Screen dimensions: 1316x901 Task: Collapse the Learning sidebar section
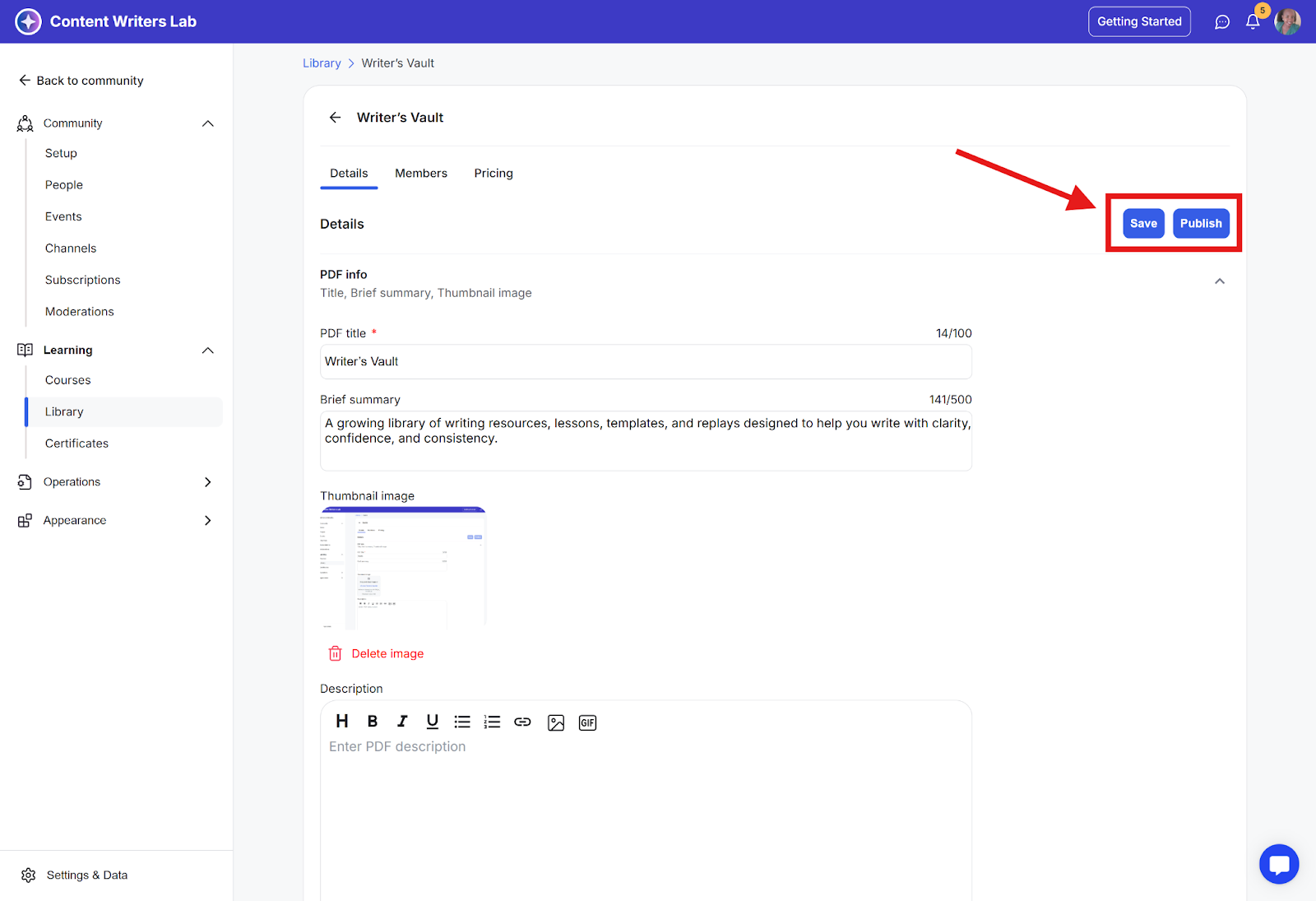pyautogui.click(x=208, y=351)
